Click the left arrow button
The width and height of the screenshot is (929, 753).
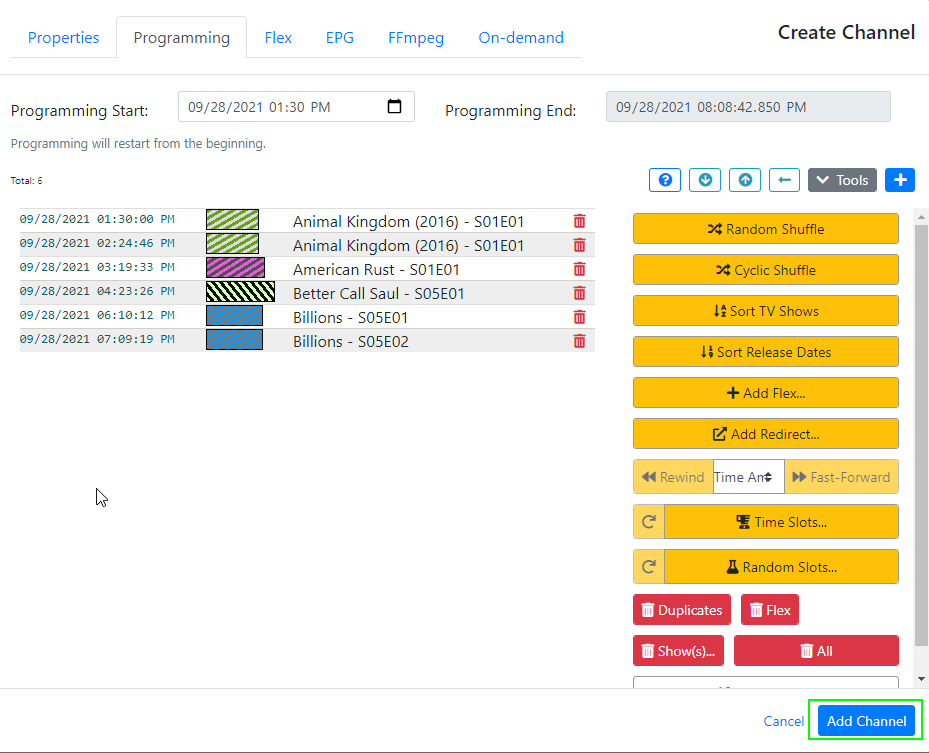784,180
